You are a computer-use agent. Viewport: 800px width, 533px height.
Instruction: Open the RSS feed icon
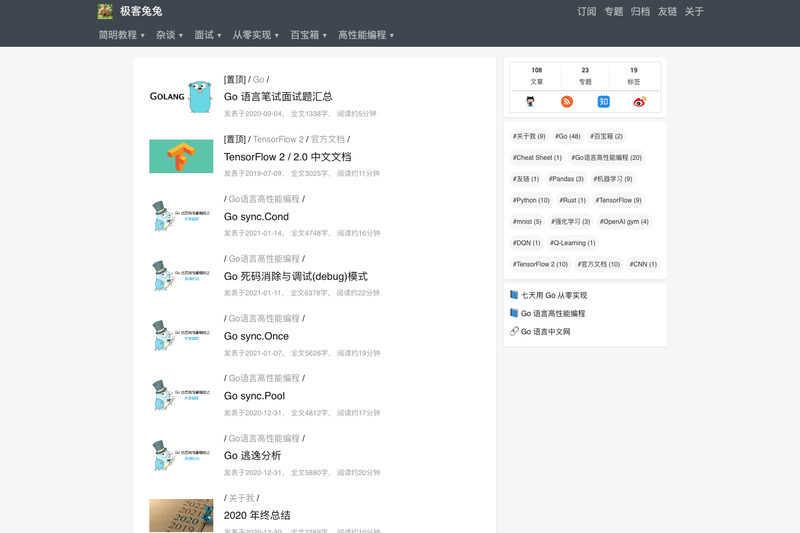point(567,101)
